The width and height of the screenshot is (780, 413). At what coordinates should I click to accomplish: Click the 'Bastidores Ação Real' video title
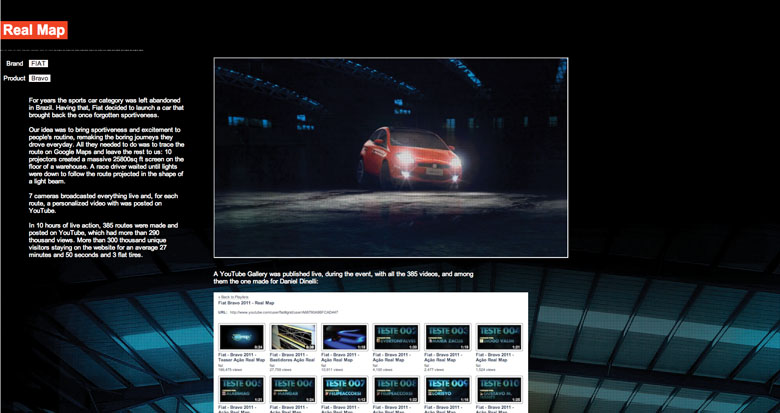(293, 357)
